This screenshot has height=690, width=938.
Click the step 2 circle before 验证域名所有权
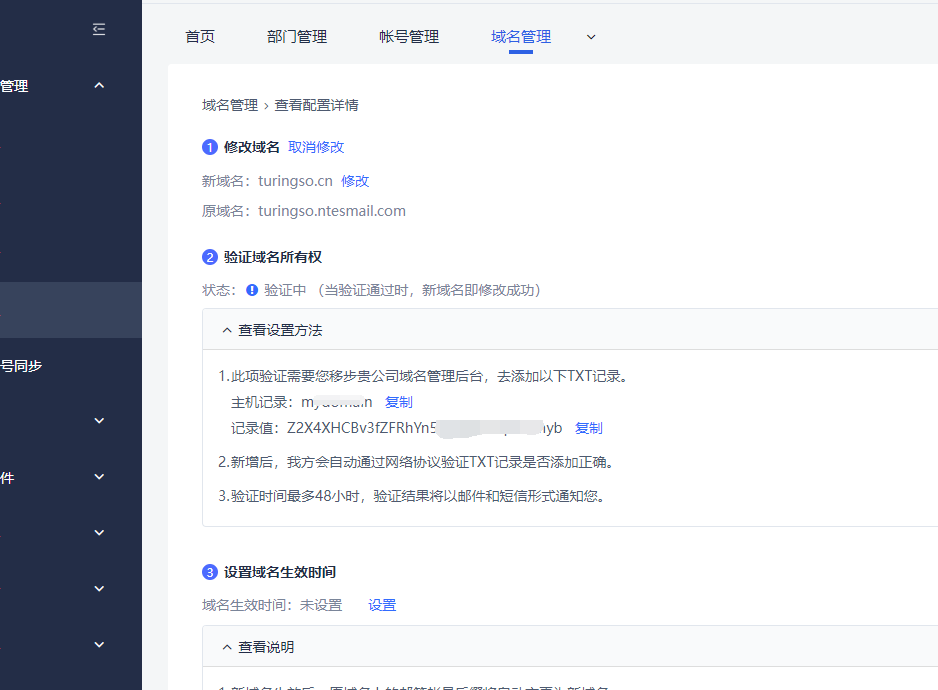click(x=210, y=257)
